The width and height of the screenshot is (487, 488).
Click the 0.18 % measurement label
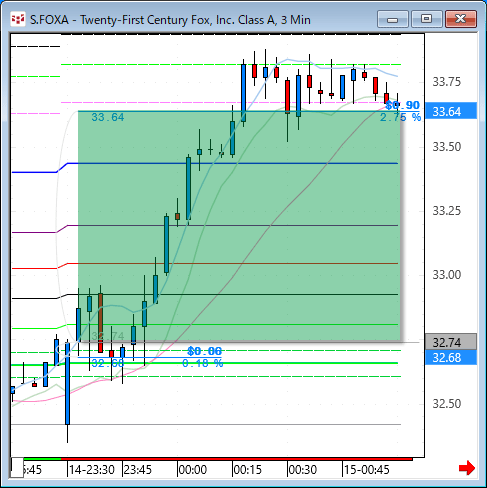pyautogui.click(x=203, y=363)
